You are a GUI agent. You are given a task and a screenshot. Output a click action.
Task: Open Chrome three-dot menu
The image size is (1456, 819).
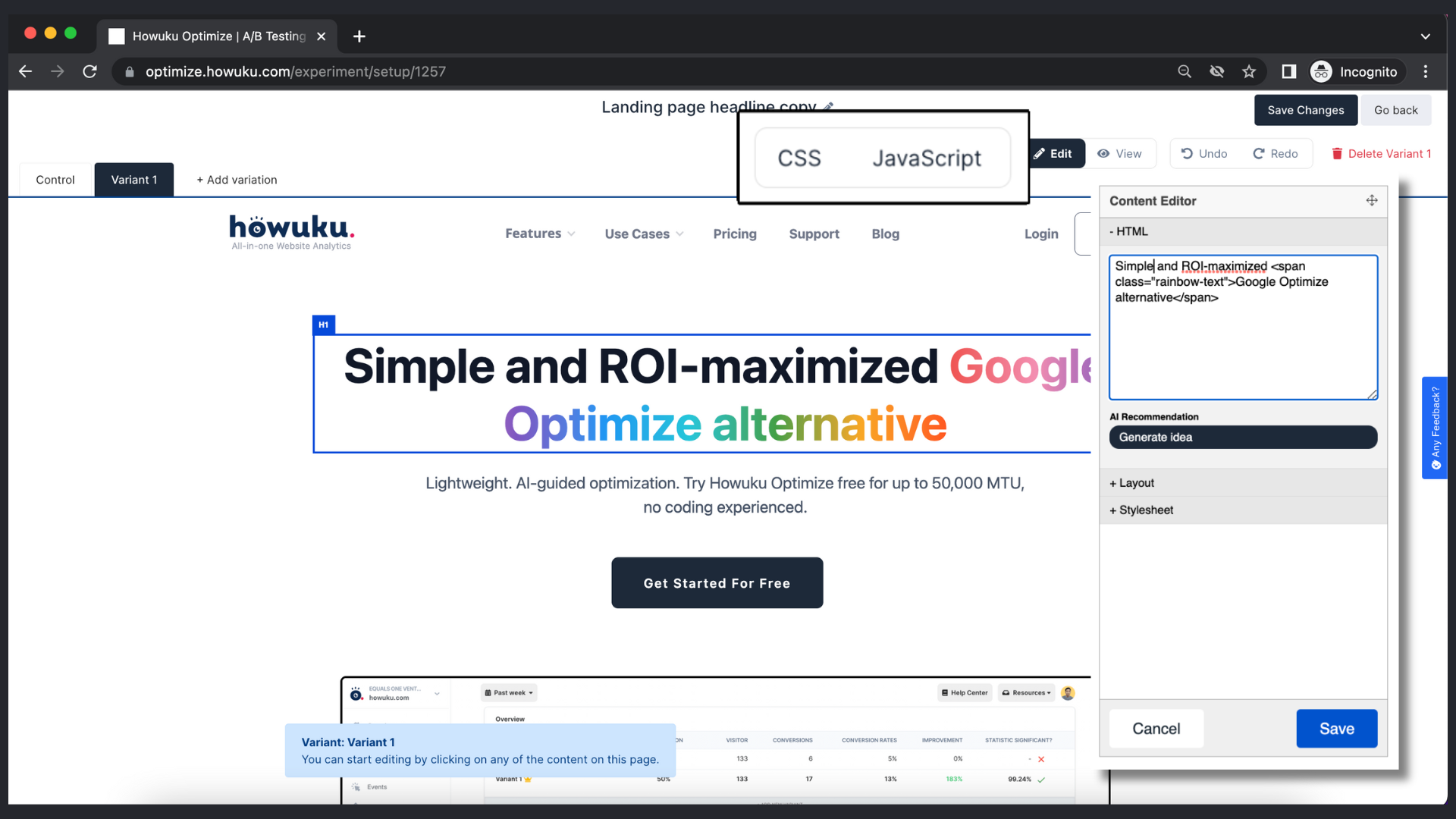click(x=1426, y=71)
